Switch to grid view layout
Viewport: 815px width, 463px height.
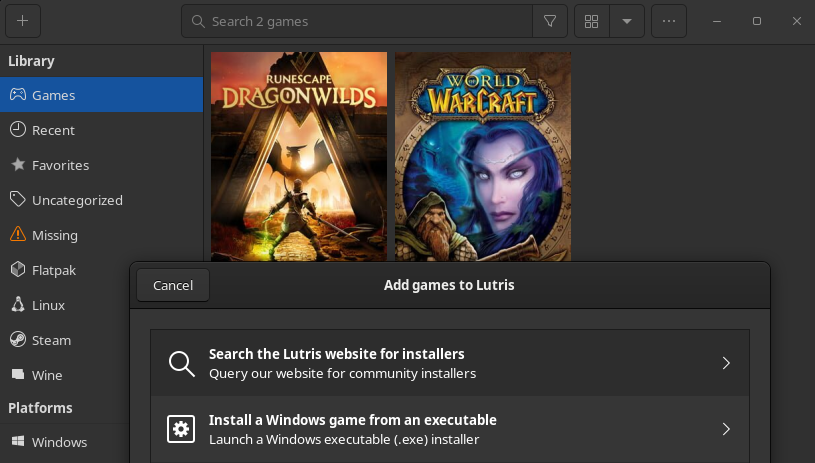pyautogui.click(x=591, y=21)
